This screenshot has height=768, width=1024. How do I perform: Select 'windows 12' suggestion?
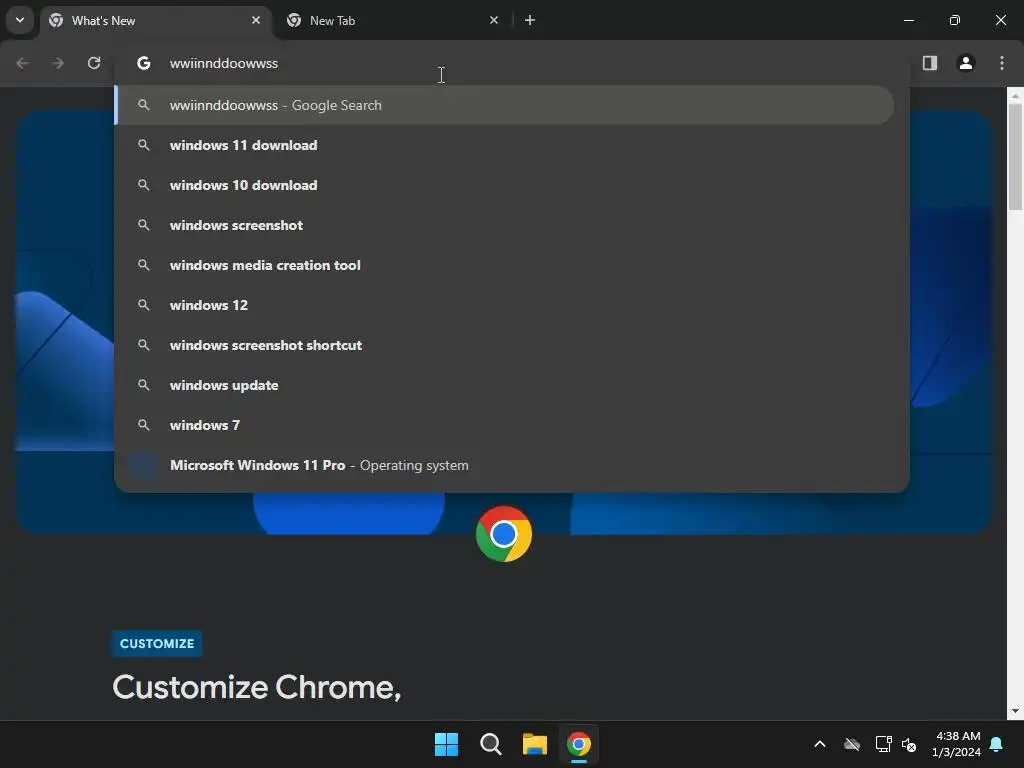pyautogui.click(x=504, y=305)
